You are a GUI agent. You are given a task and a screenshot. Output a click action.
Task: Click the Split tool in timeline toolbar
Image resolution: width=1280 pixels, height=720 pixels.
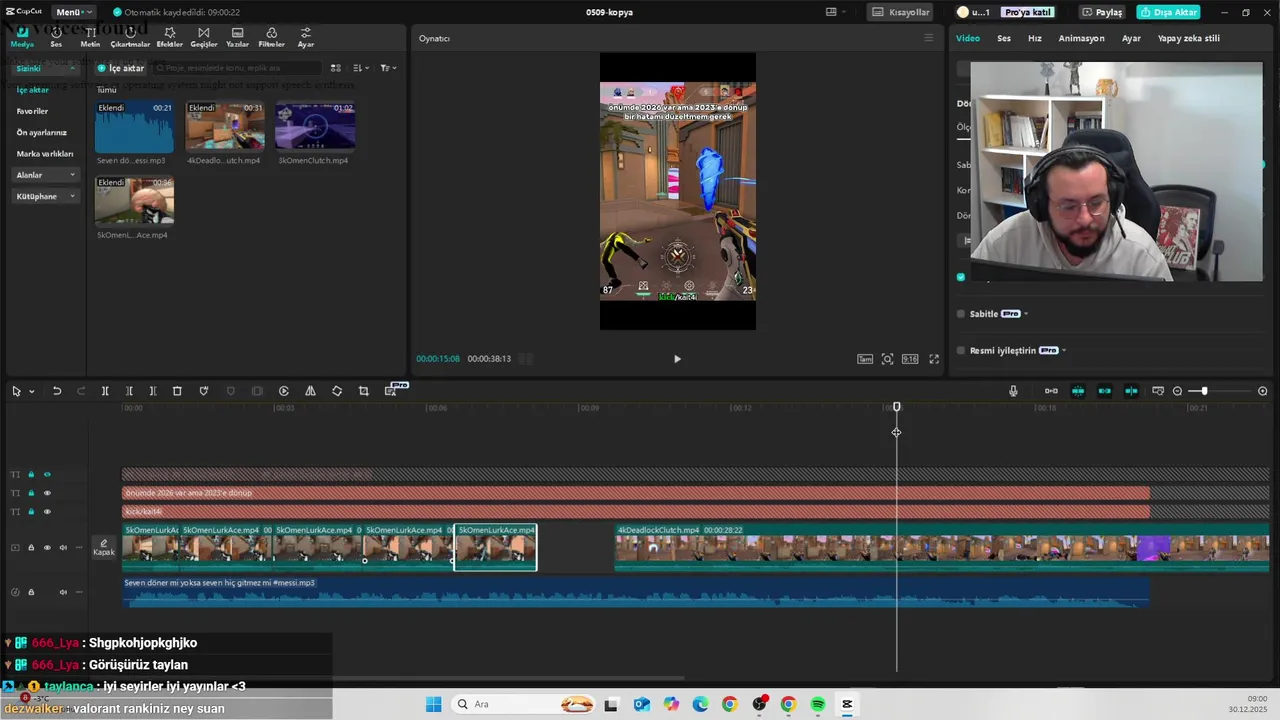[105, 391]
